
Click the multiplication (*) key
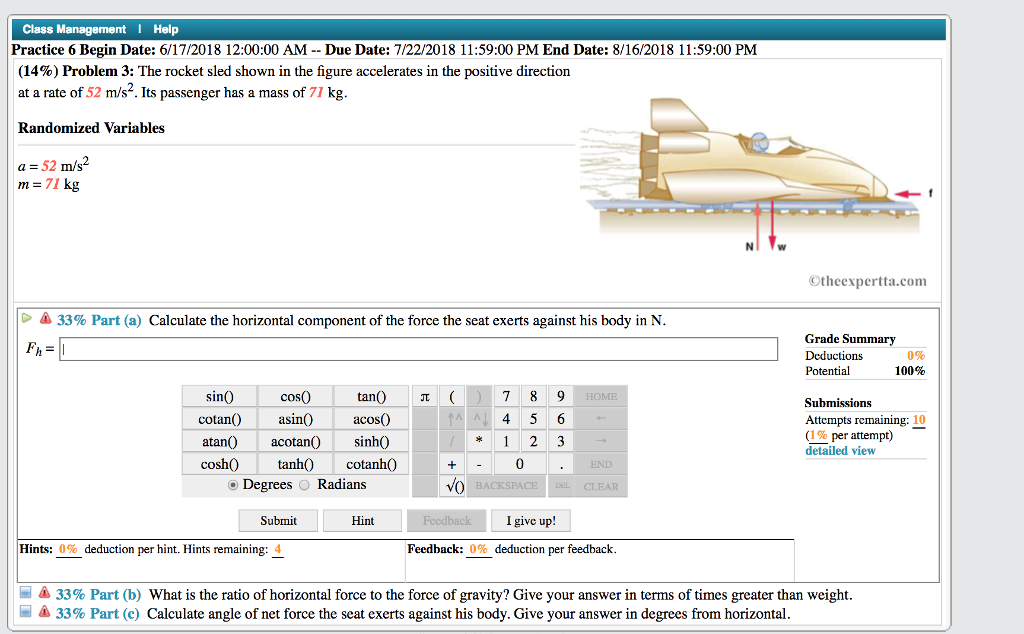click(x=480, y=441)
